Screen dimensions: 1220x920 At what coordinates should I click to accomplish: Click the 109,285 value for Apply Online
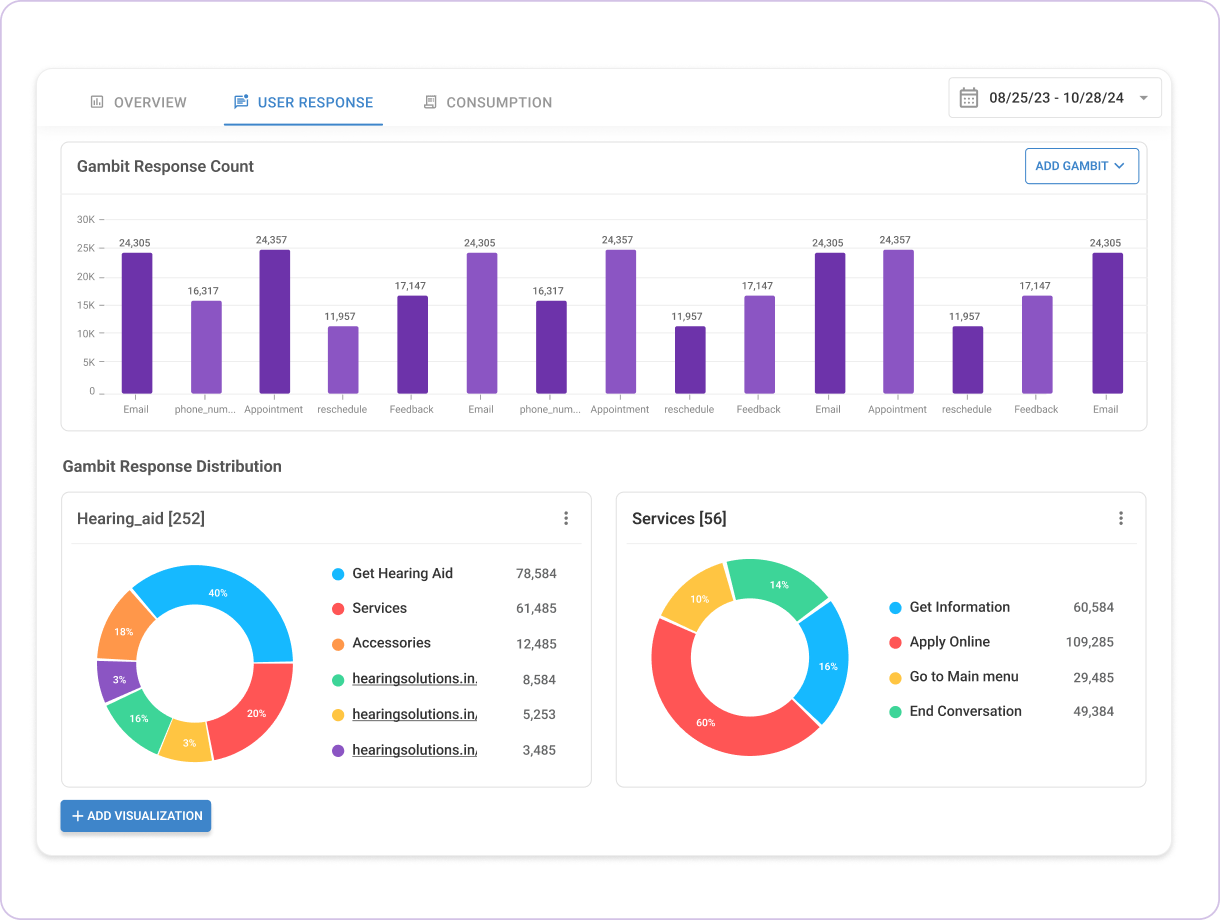pos(1090,642)
